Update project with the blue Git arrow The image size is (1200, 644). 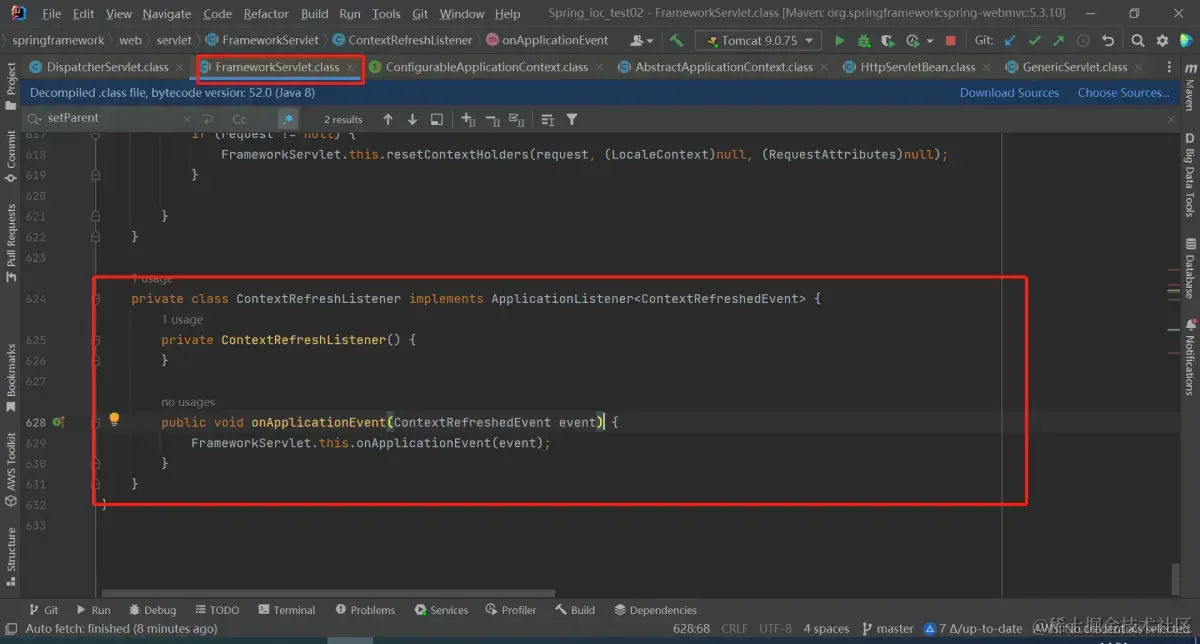pyautogui.click(x=1010, y=41)
